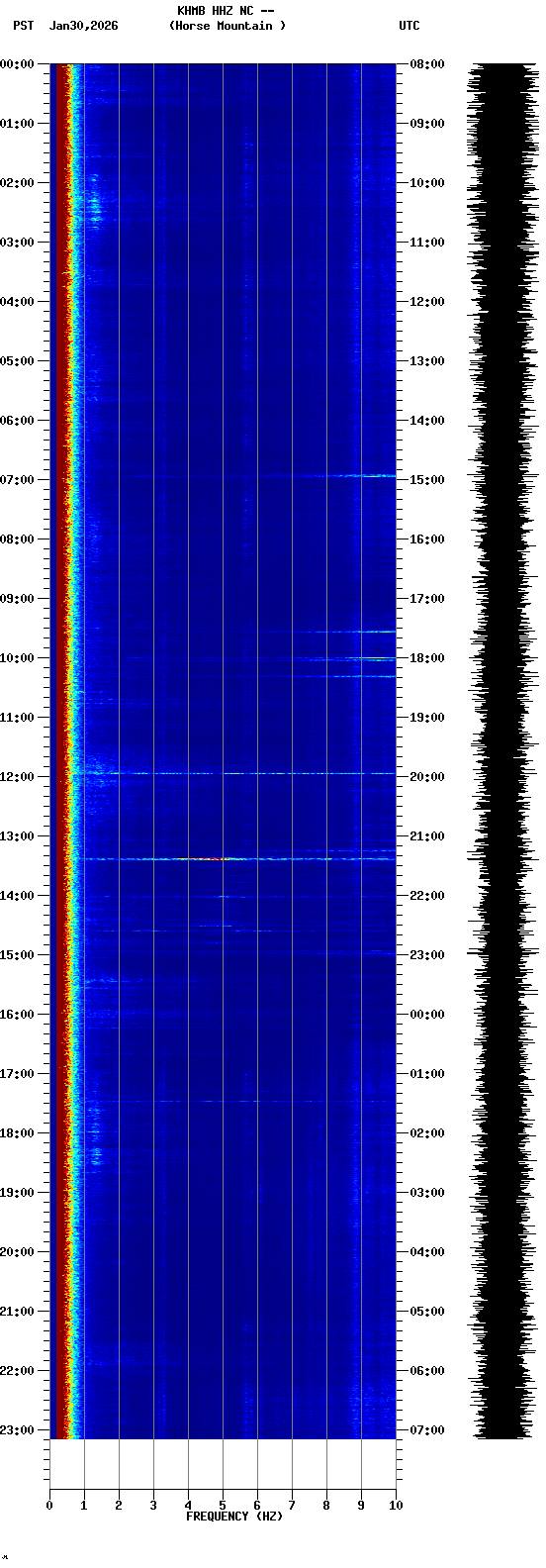The height and width of the screenshot is (1568, 546).
Task: Click the 2 frequency axis tick label
Action: click(119, 1506)
